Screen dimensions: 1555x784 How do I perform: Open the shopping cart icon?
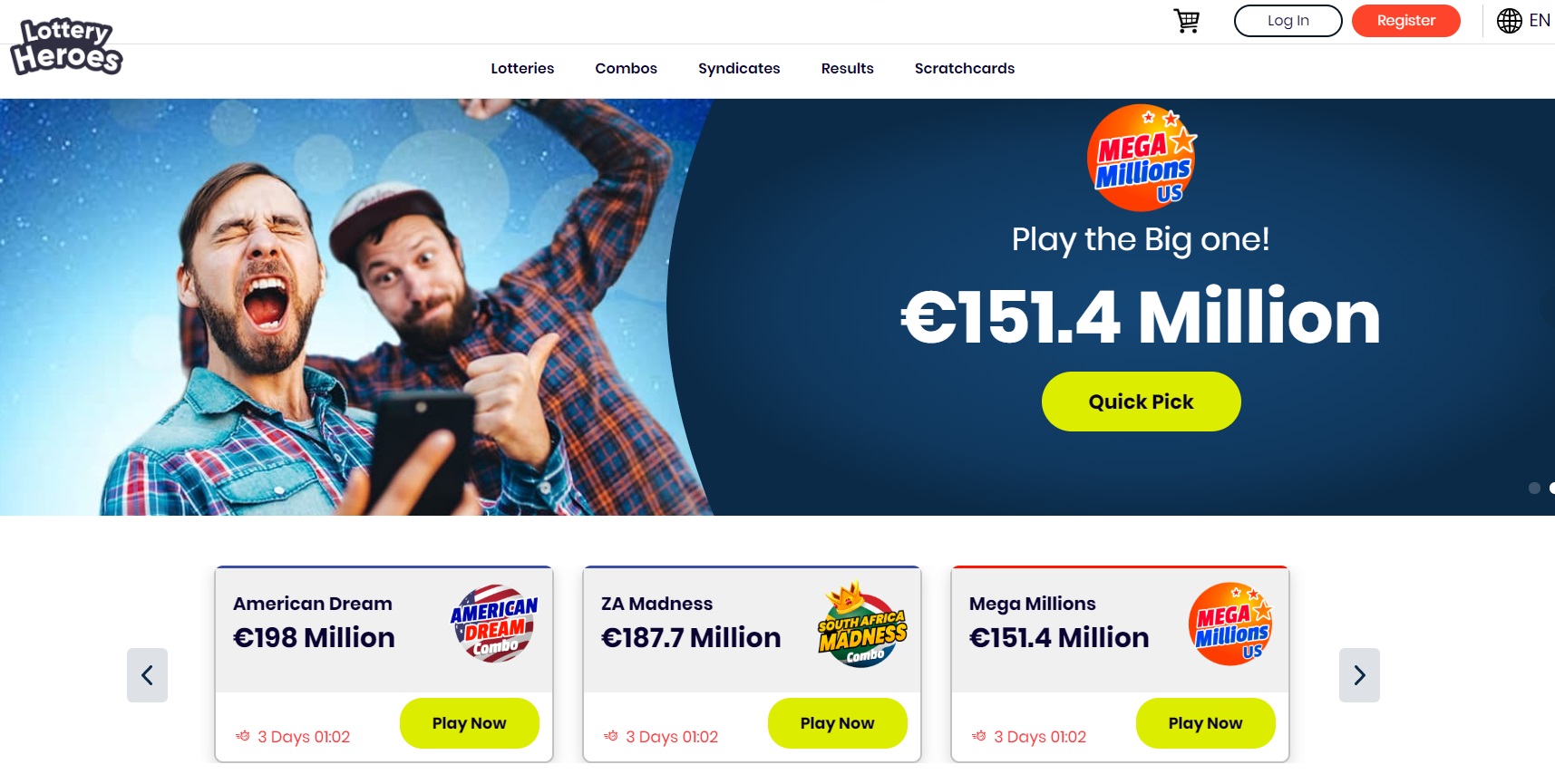[1186, 20]
